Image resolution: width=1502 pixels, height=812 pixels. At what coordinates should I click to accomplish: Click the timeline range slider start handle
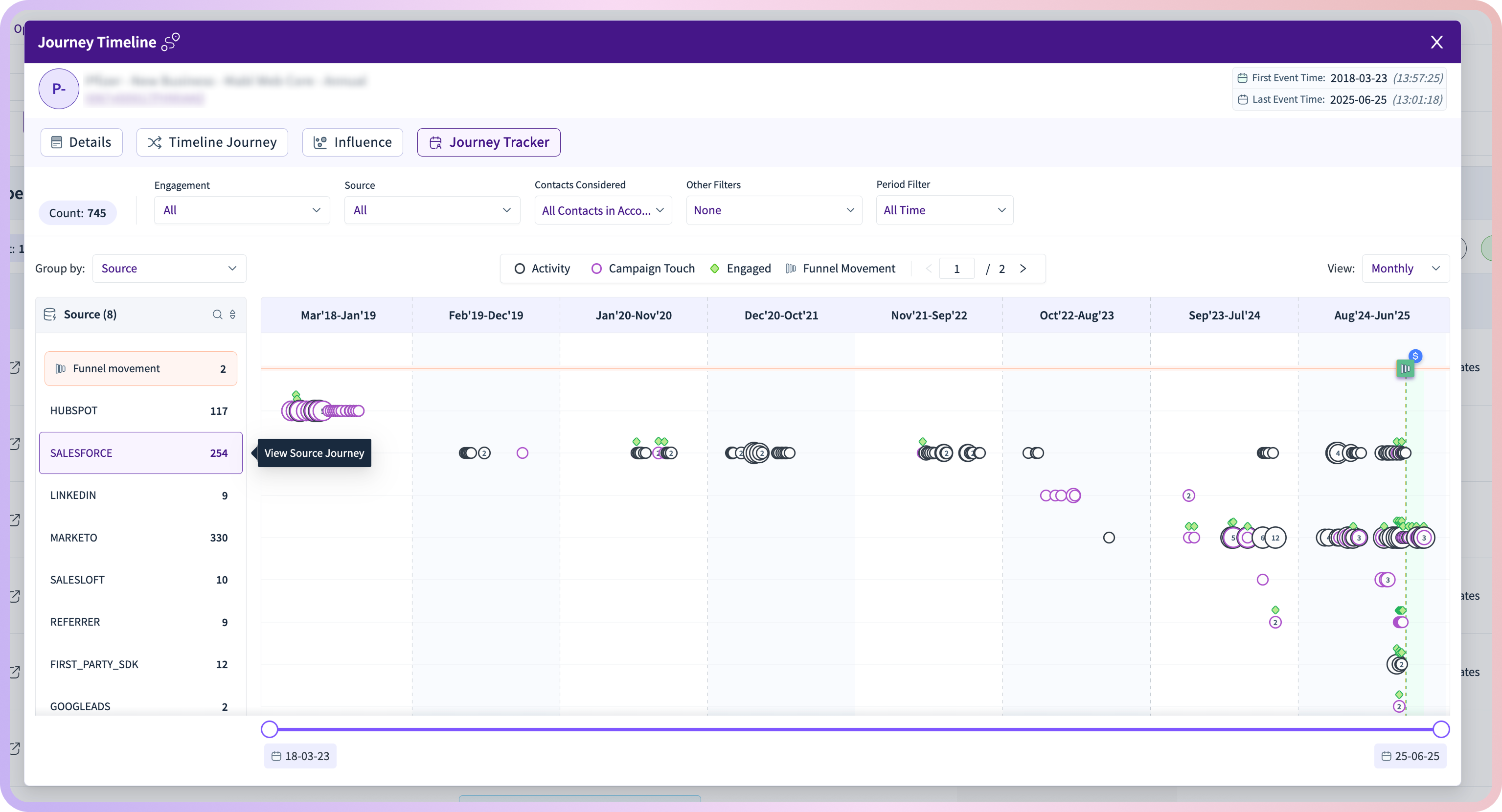point(270,729)
